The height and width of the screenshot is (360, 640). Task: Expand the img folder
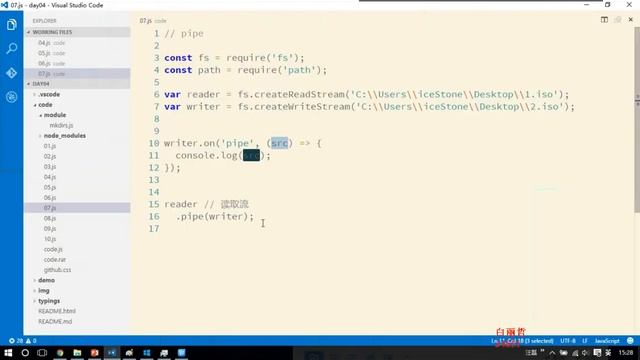point(77,291)
